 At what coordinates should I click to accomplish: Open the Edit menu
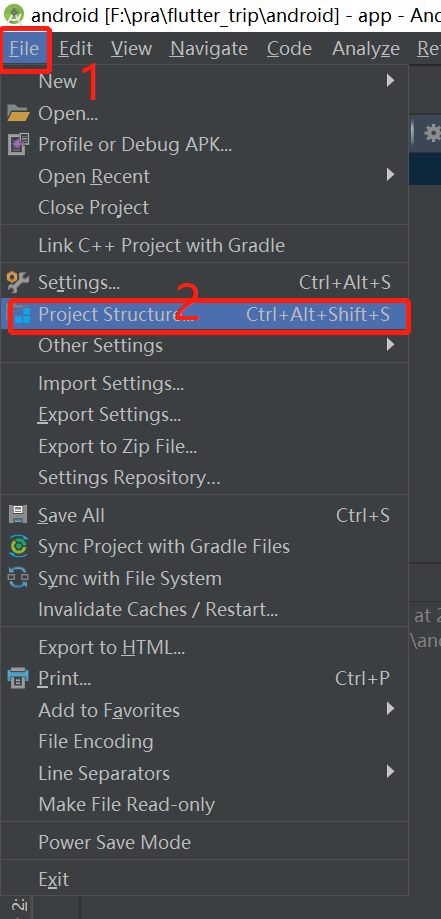tap(76, 48)
